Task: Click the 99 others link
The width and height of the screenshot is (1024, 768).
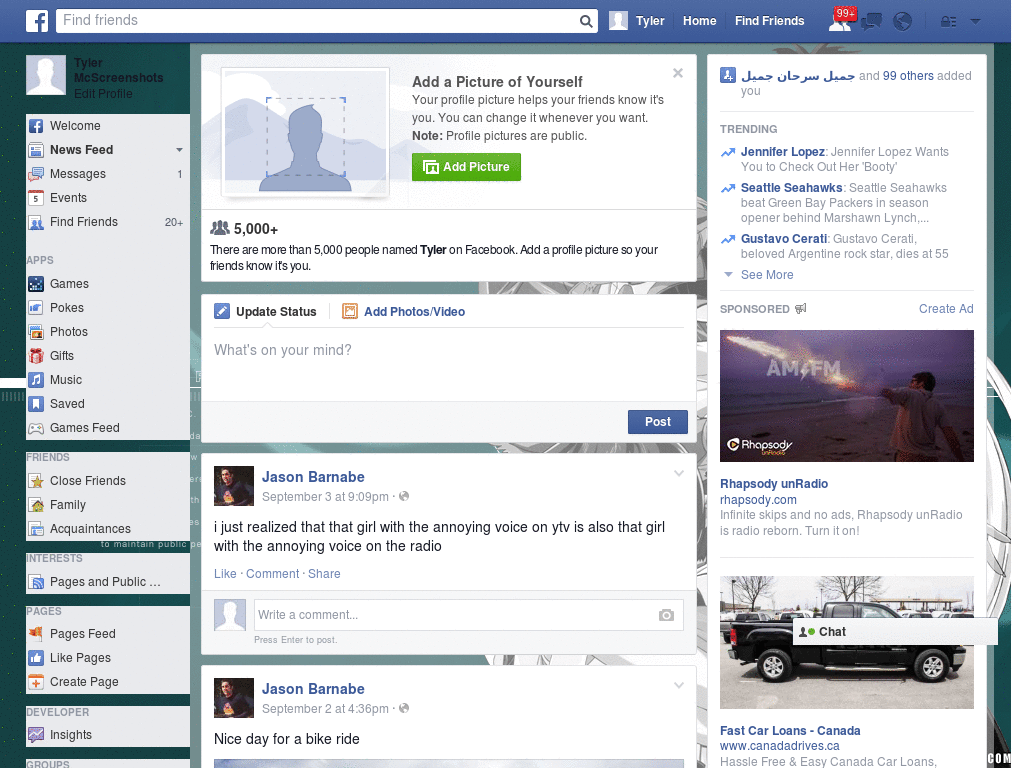Action: pyautogui.click(x=908, y=76)
